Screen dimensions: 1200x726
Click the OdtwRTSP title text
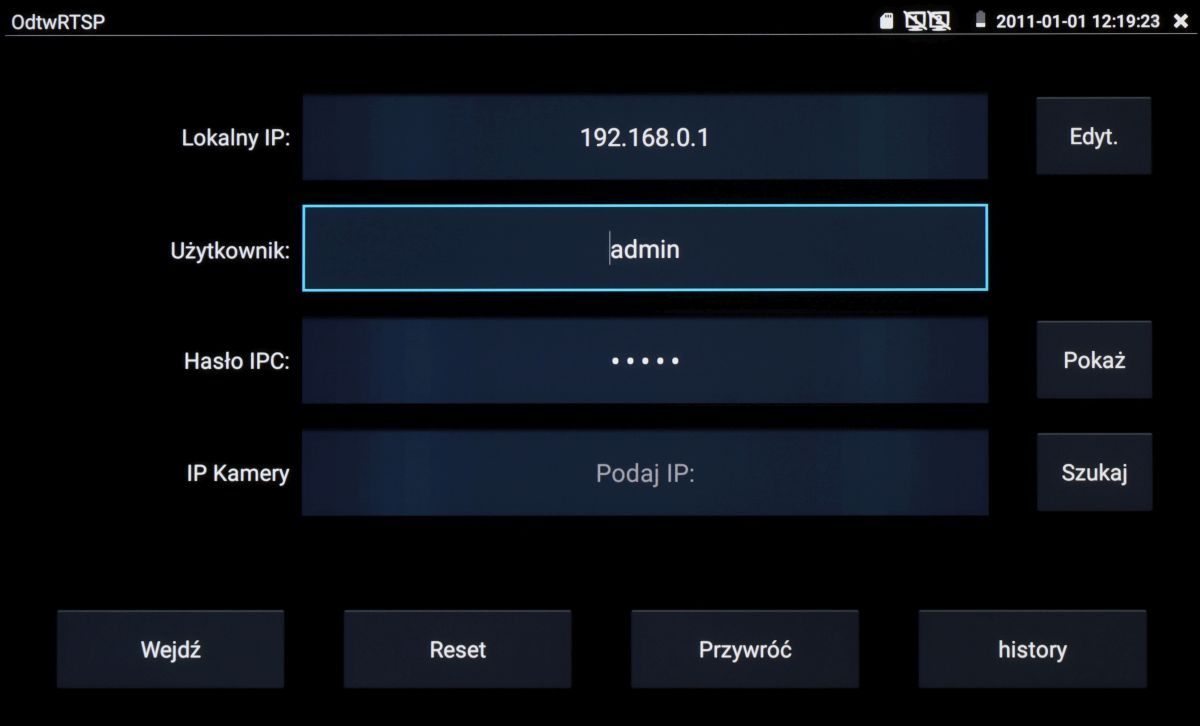pyautogui.click(x=58, y=21)
